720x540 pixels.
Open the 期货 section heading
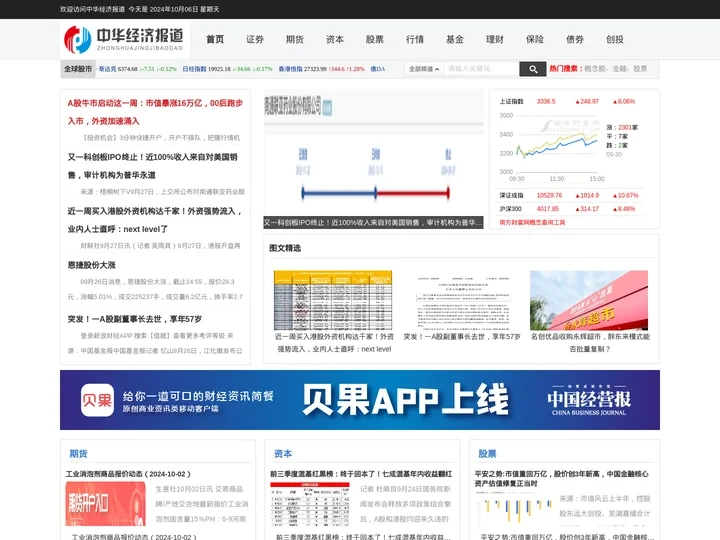tap(78, 454)
